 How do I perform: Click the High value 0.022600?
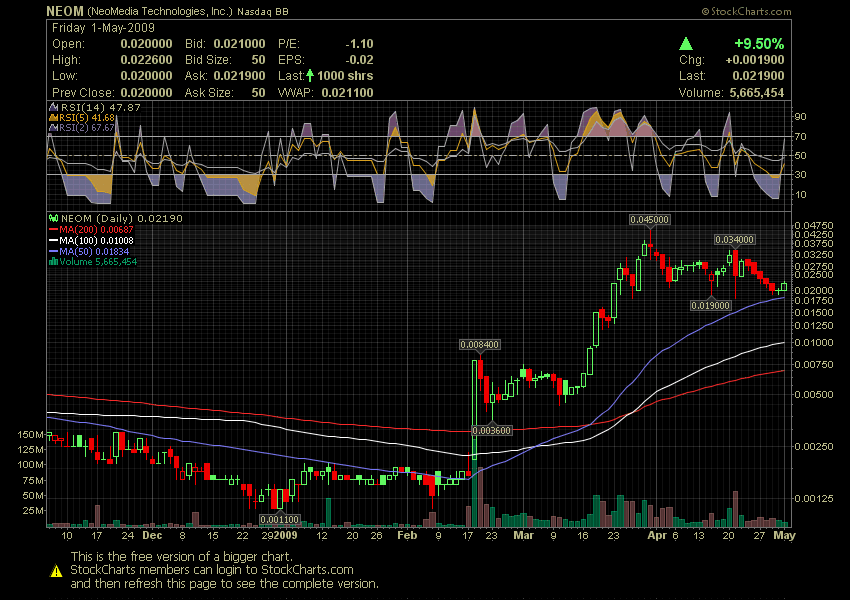pos(146,60)
